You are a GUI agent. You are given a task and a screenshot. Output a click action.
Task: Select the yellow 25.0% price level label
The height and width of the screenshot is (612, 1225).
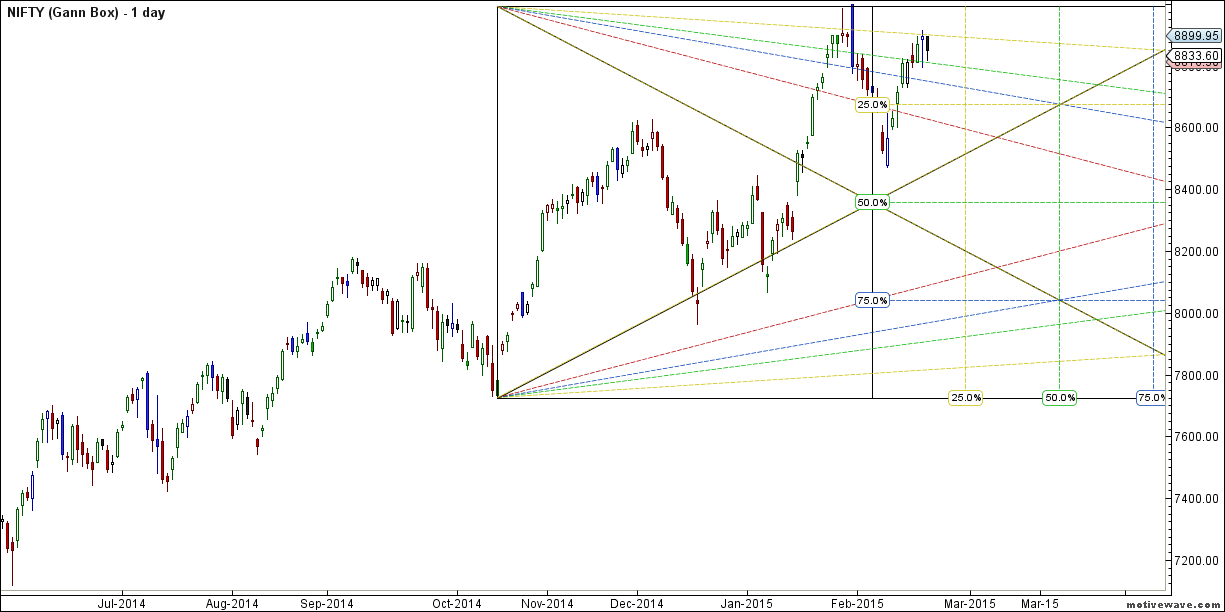tap(872, 104)
